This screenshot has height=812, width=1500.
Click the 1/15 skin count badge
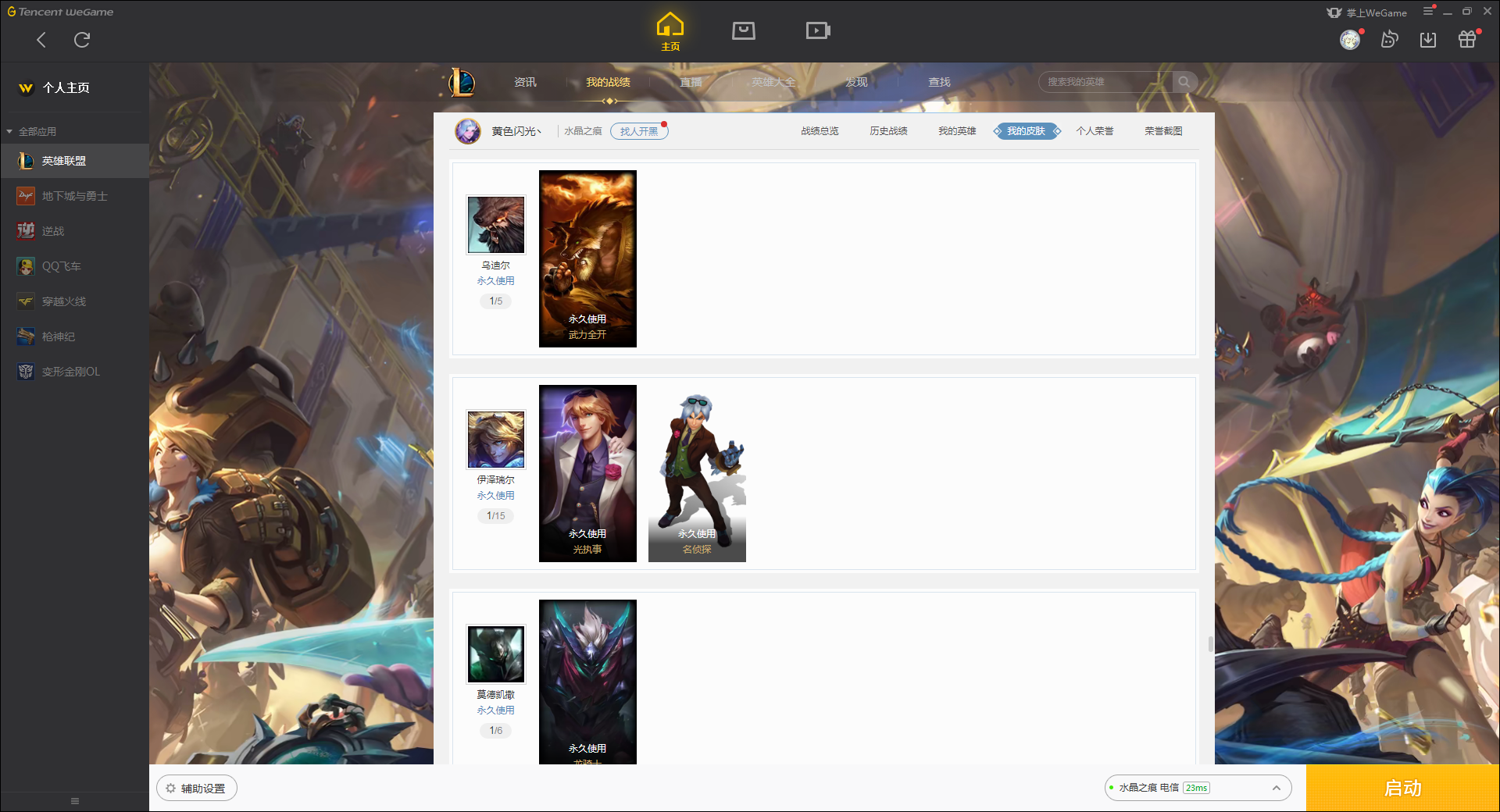(496, 516)
